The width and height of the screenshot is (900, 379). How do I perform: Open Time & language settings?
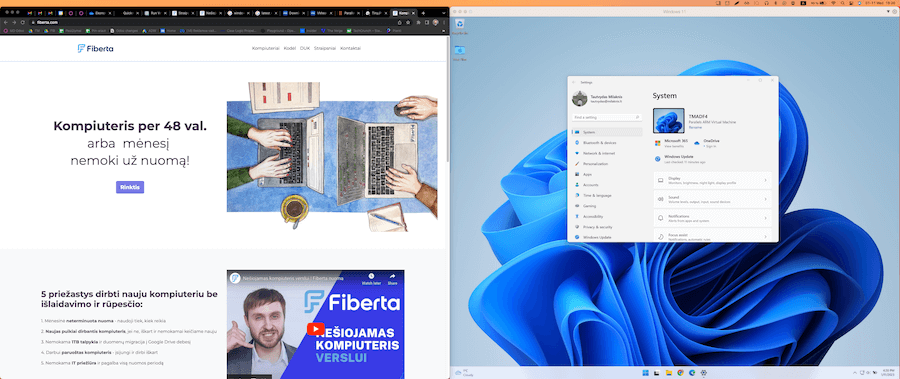pyautogui.click(x=607, y=195)
